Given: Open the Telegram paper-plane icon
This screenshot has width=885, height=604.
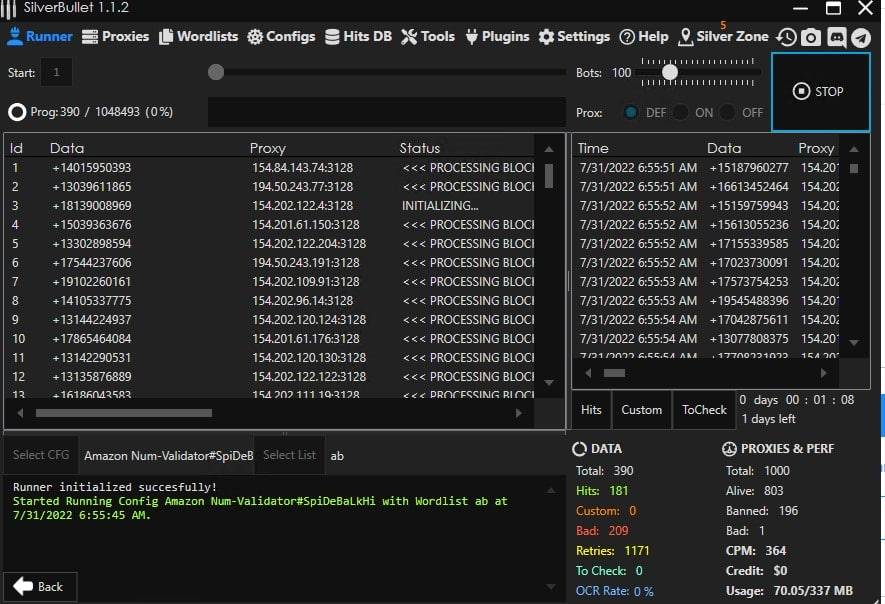Looking at the screenshot, I should coord(860,37).
